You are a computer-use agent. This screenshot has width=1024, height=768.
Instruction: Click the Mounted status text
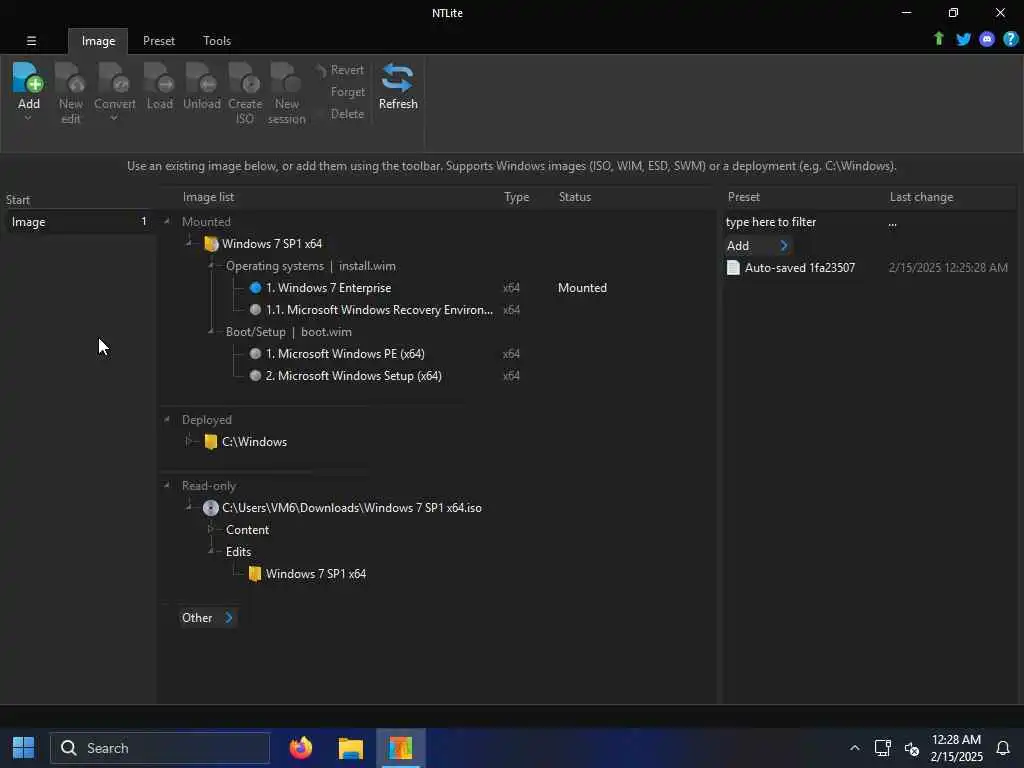[582, 288]
